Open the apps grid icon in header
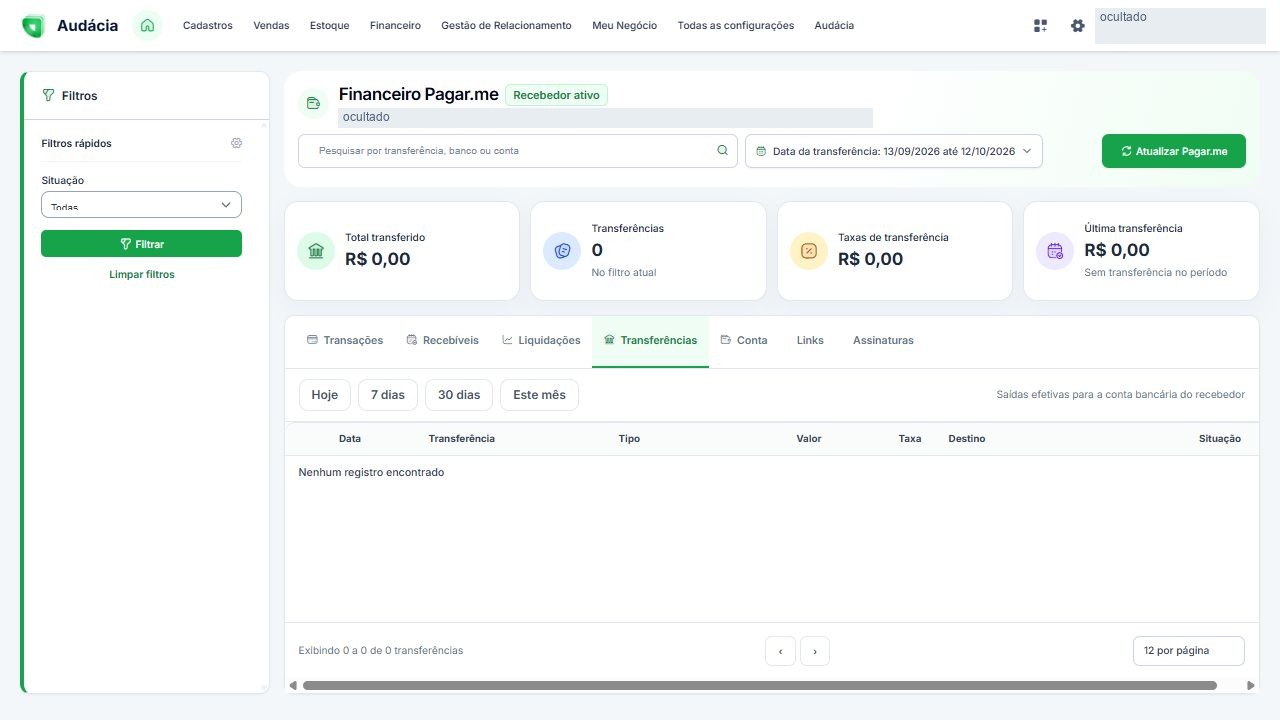1280x720 pixels. point(1041,26)
